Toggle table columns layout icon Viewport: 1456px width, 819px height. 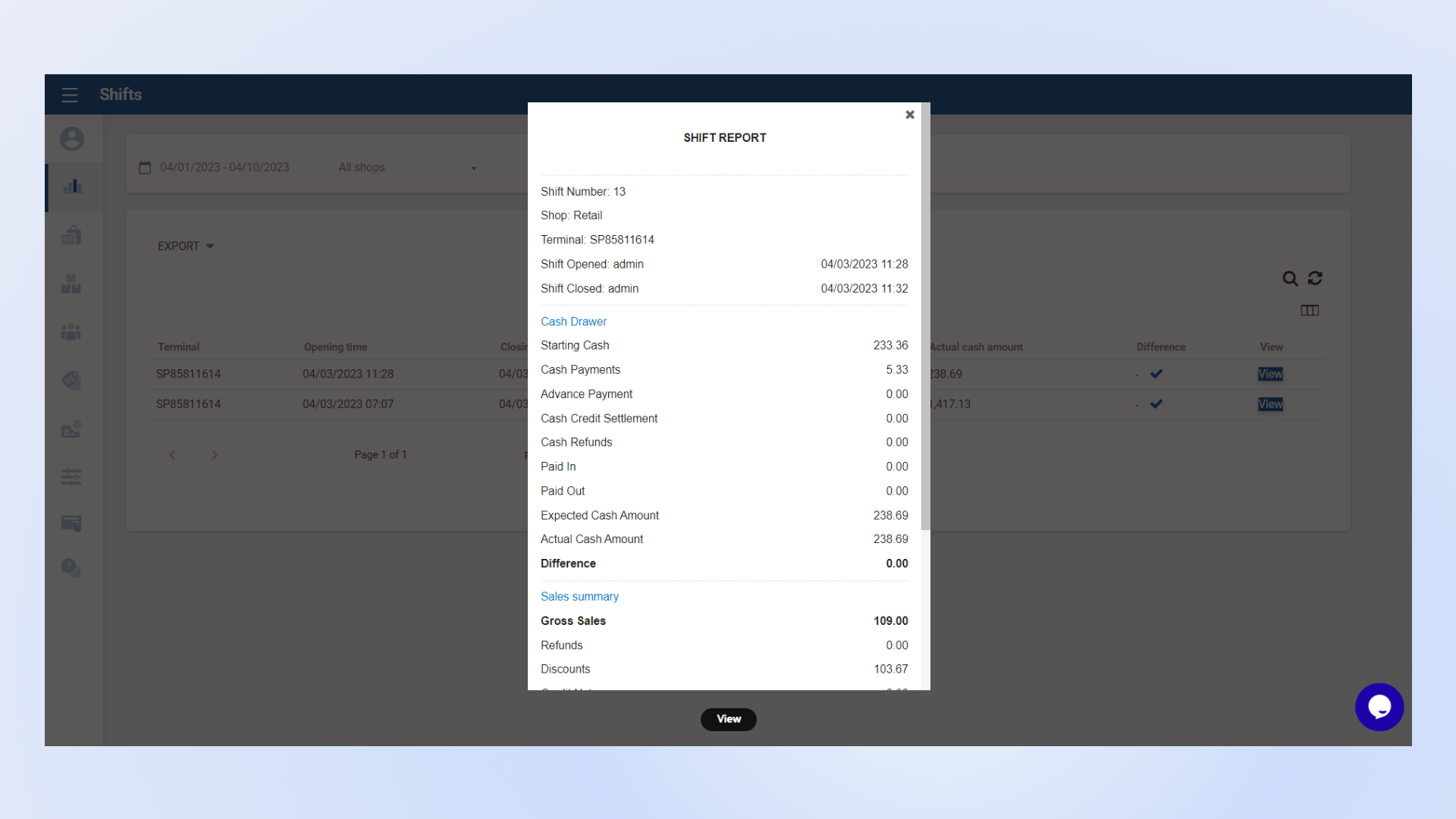pos(1310,310)
